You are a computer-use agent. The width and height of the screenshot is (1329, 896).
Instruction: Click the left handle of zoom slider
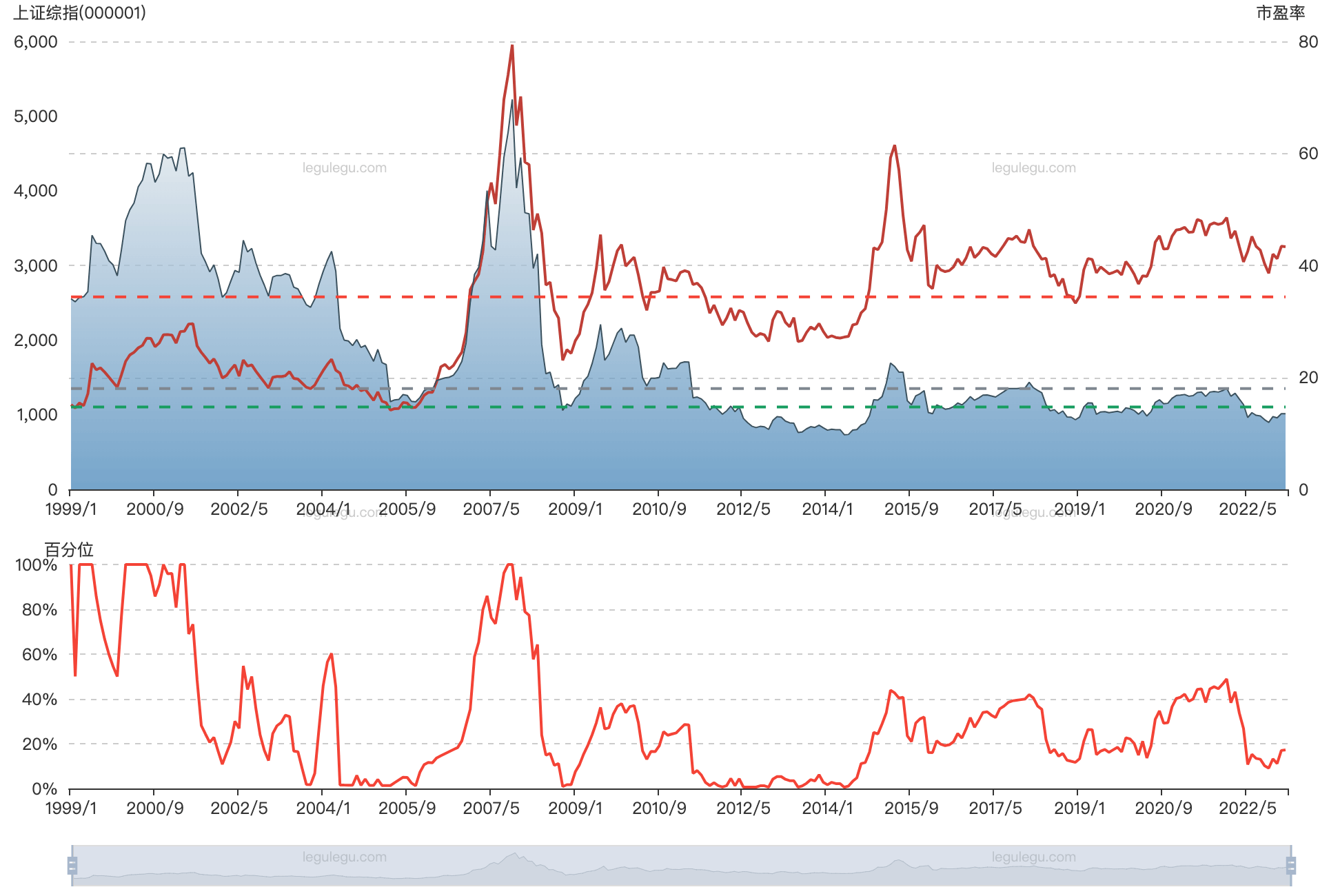coord(70,865)
